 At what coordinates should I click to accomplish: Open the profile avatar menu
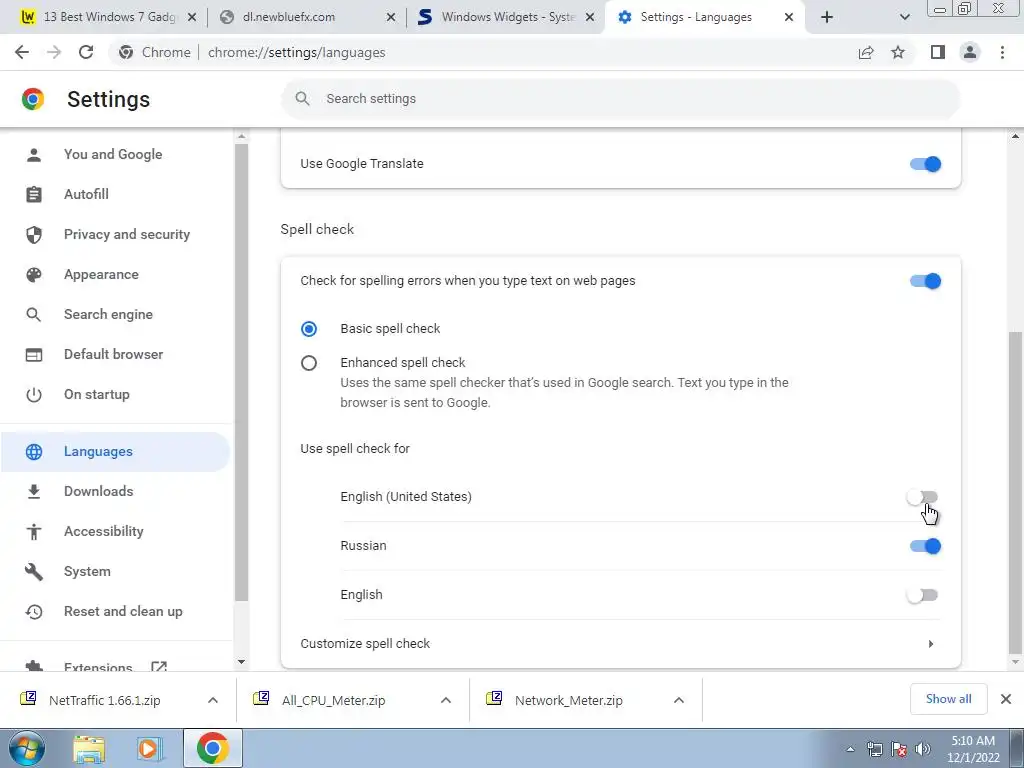970,52
